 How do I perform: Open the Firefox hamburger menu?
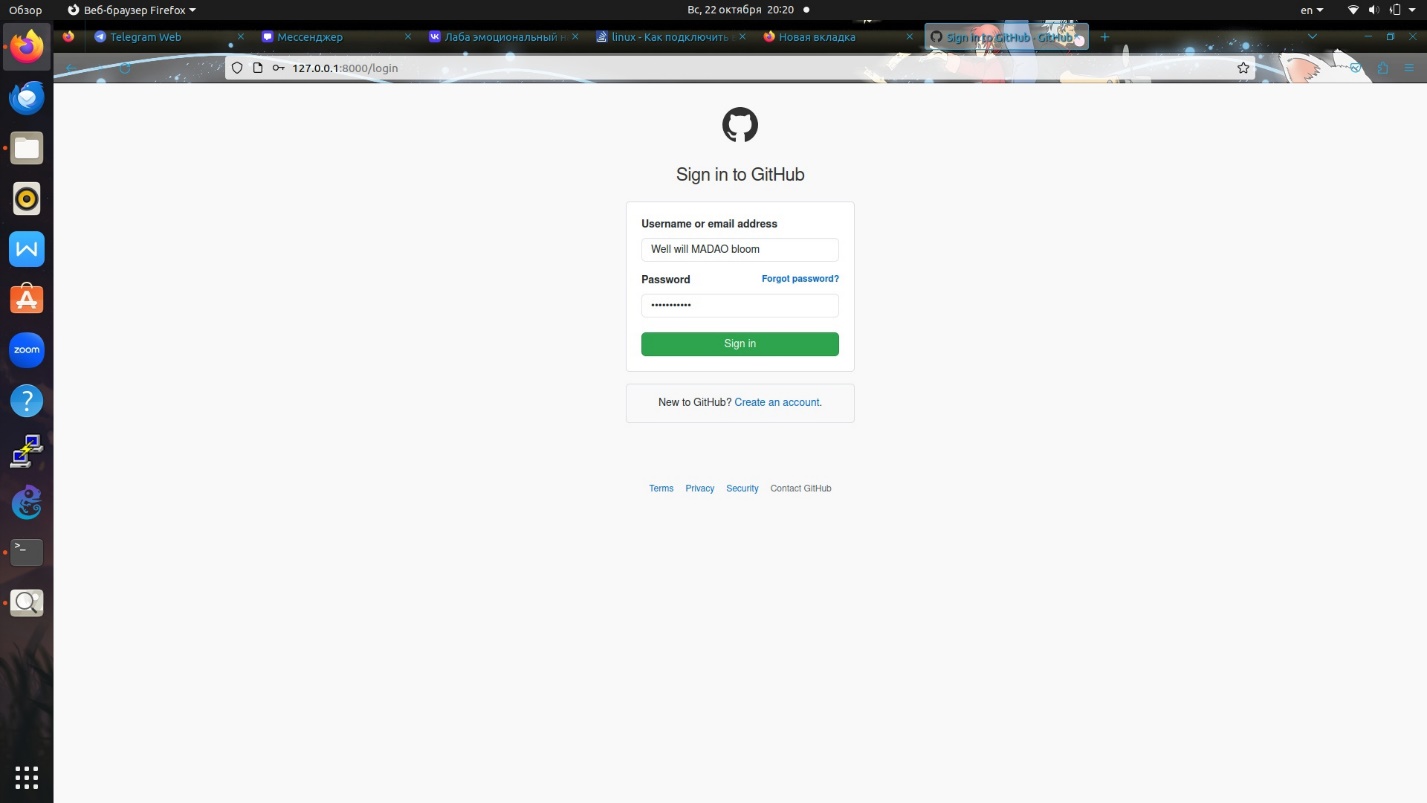(1409, 68)
